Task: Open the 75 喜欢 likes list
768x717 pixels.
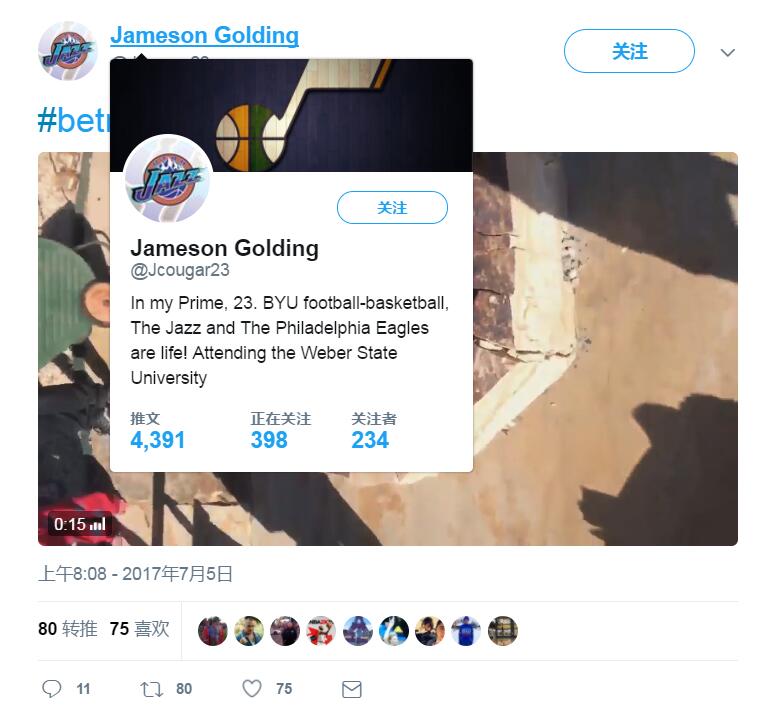Action: [x=140, y=629]
